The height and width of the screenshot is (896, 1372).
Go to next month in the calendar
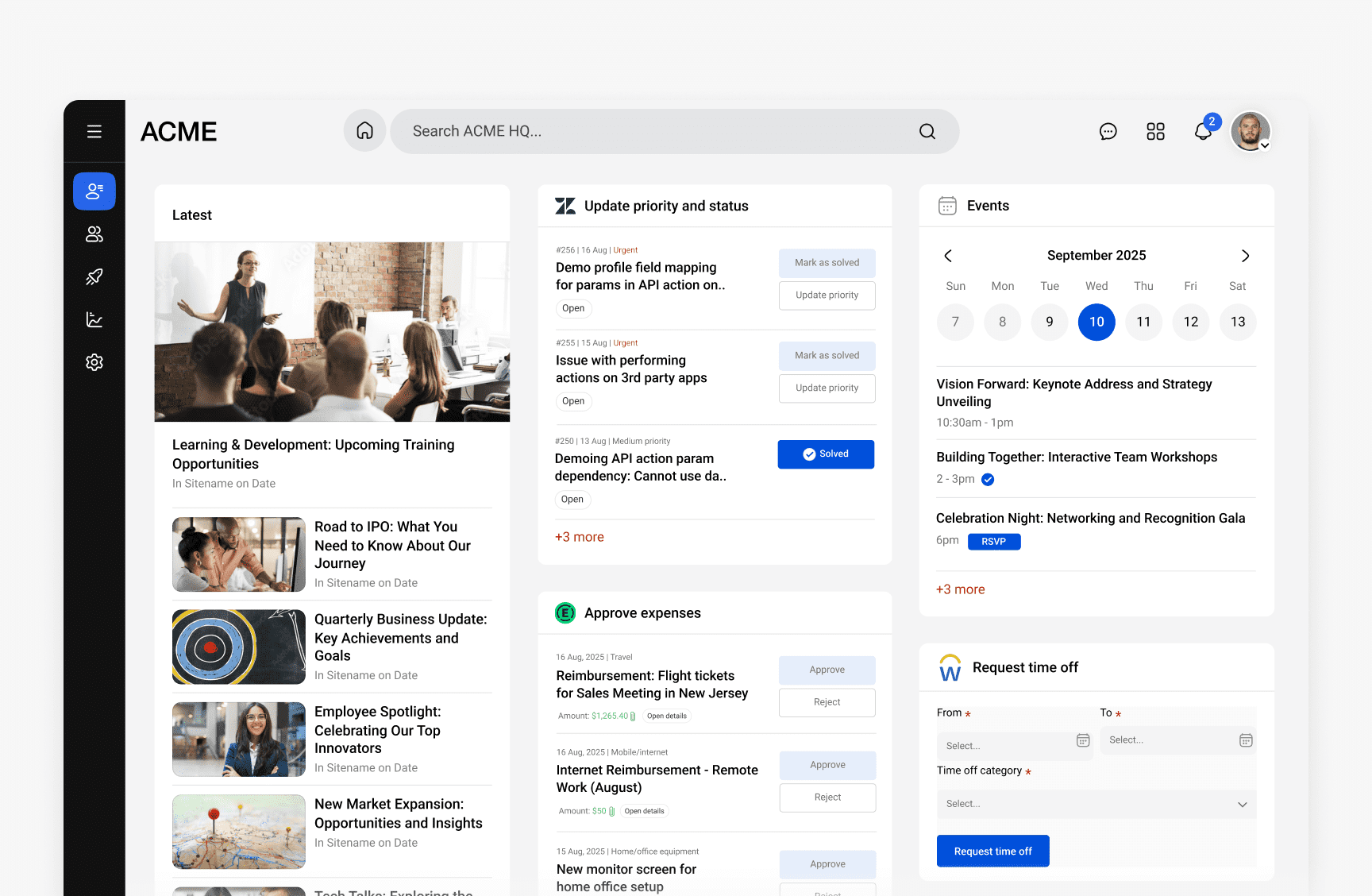[1245, 256]
